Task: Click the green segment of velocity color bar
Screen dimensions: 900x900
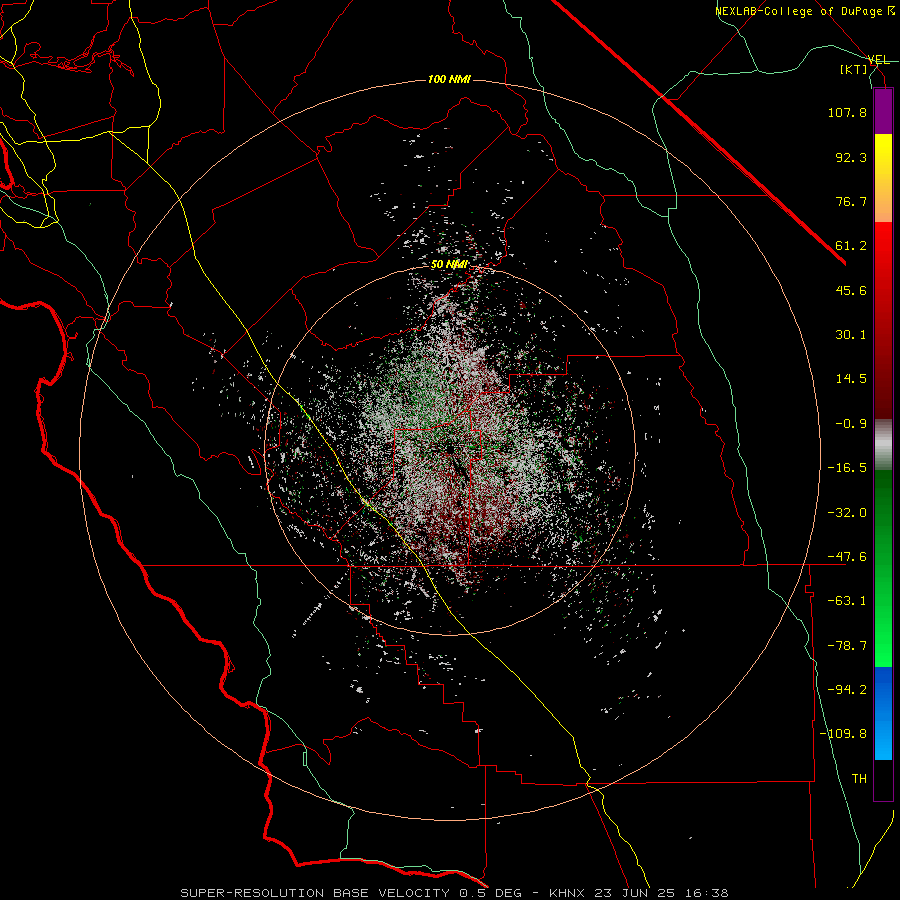Action: pyautogui.click(x=883, y=568)
